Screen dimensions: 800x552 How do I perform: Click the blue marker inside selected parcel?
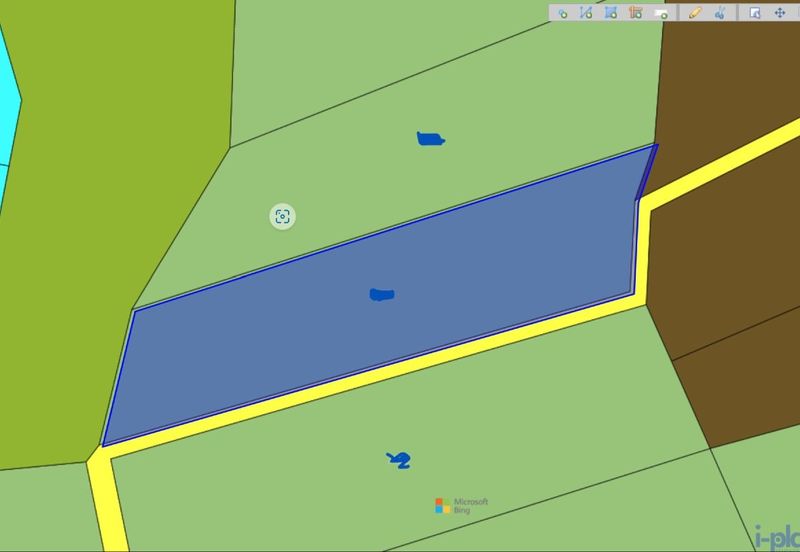click(382, 294)
